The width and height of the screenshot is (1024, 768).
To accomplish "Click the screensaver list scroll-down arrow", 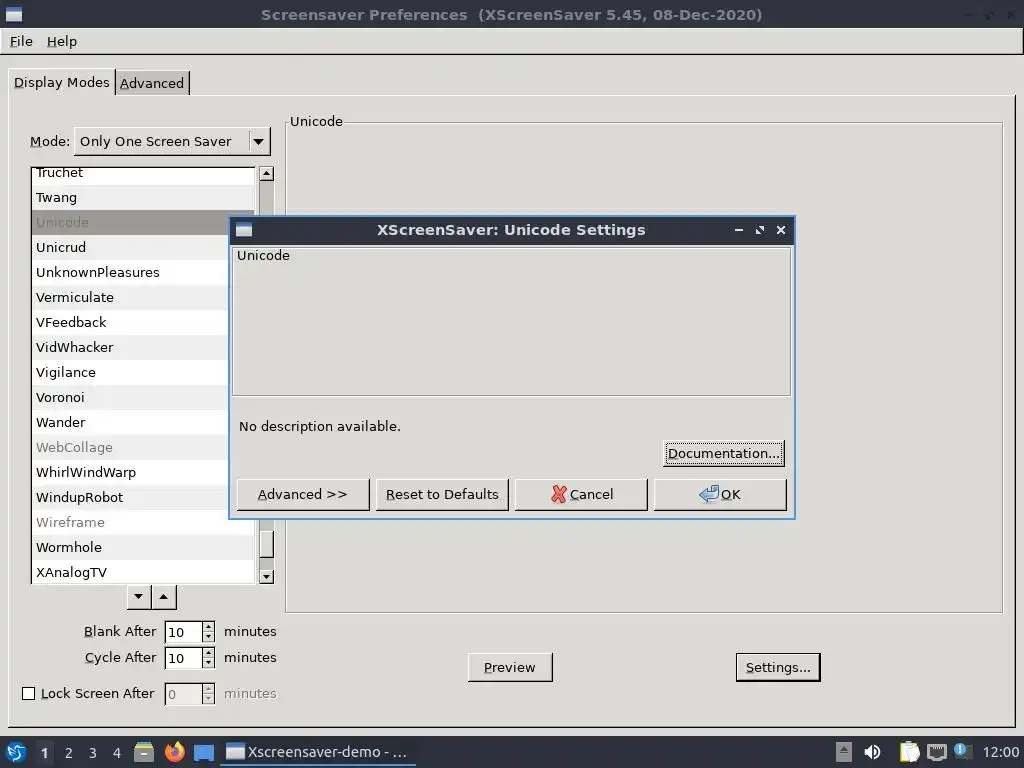I will pos(266,577).
